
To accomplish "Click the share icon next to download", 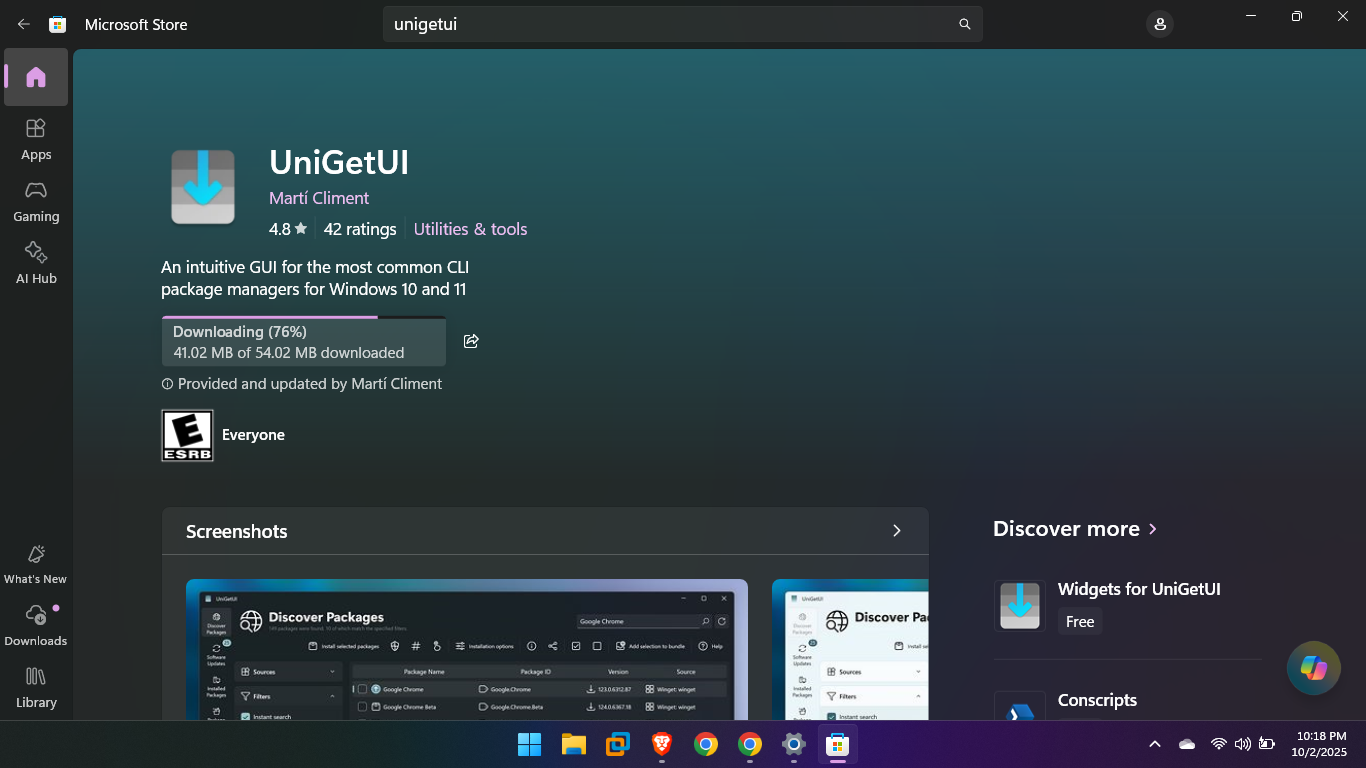I will (471, 341).
